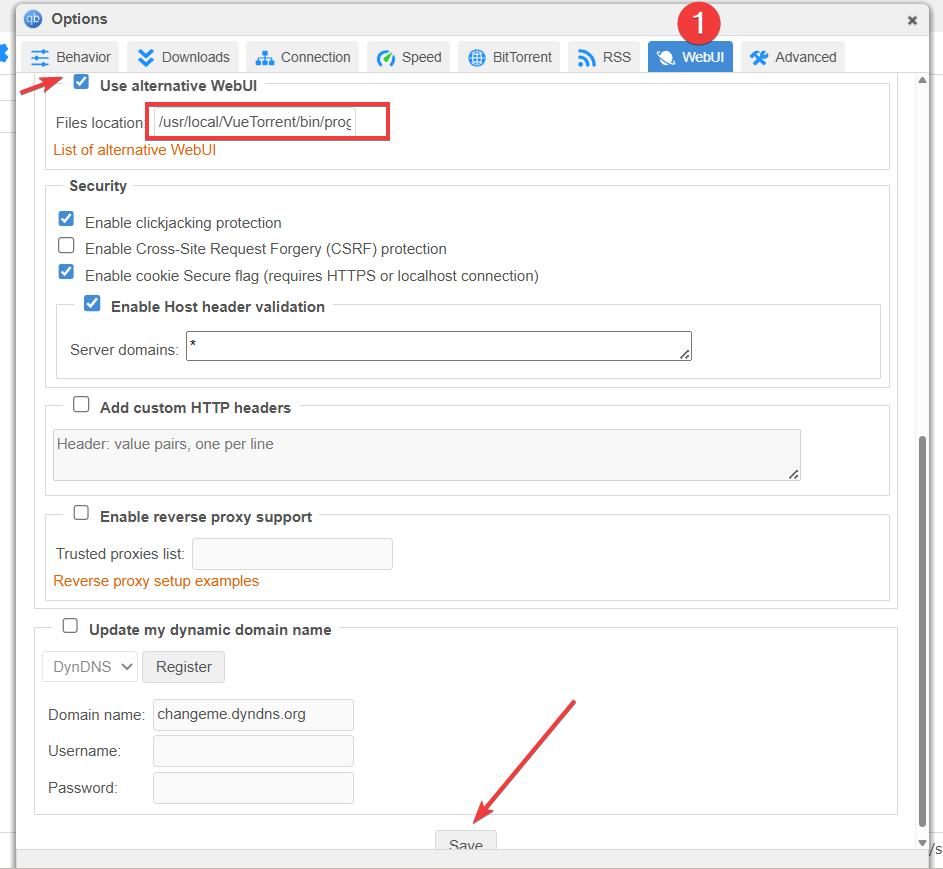Click the Register button
943x869 pixels.
point(184,666)
